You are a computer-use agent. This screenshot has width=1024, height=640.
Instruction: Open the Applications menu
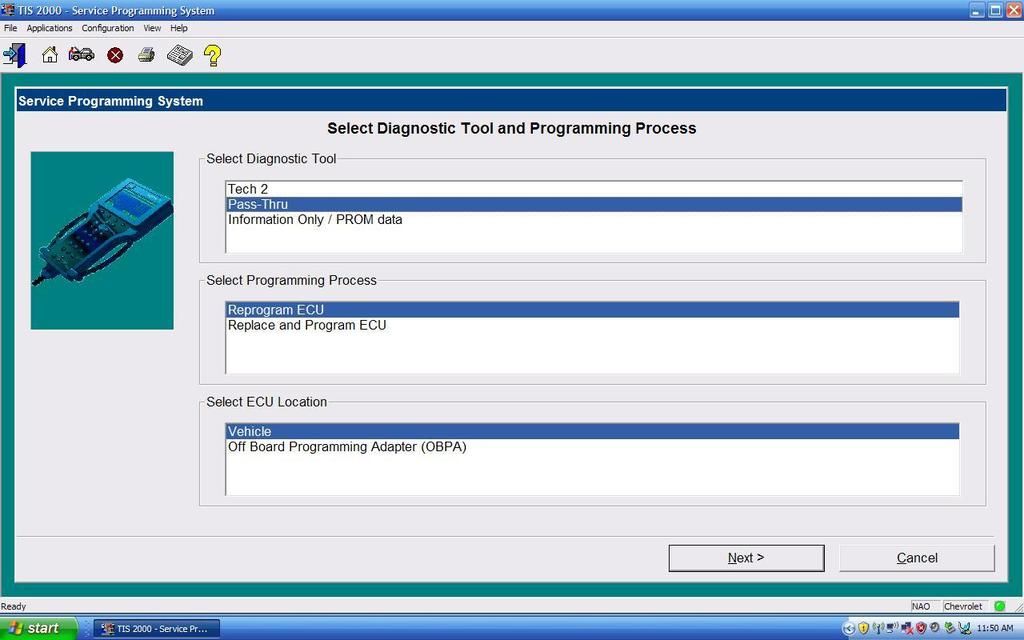49,28
